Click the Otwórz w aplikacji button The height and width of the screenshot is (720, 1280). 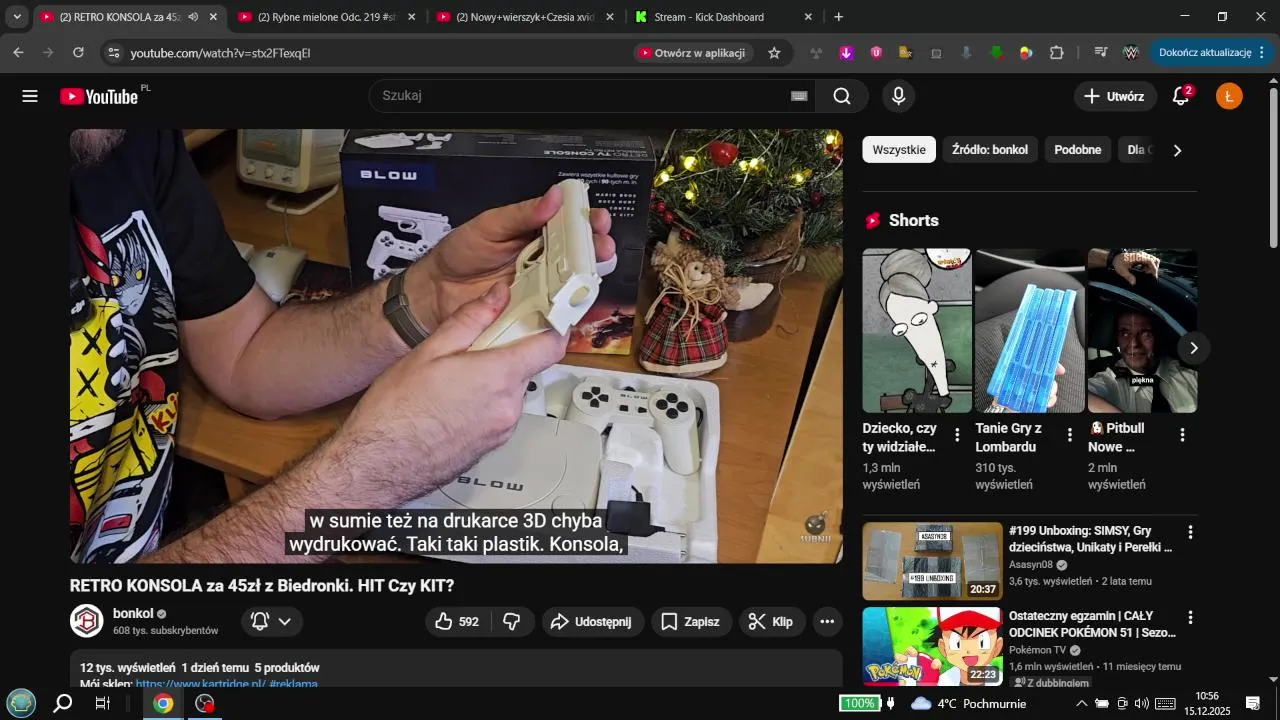pyautogui.click(x=693, y=53)
